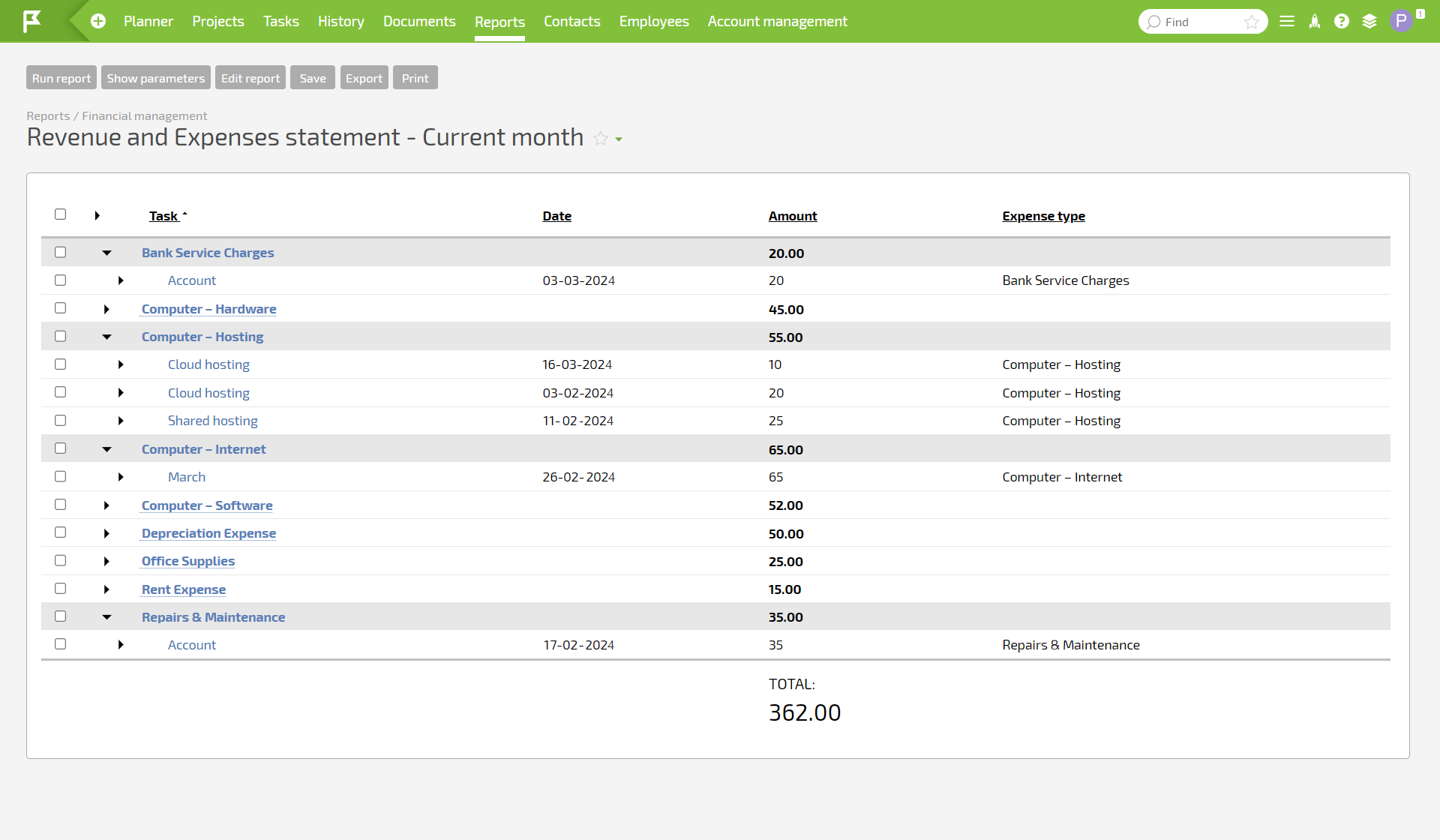
Task: Open the quick add plus menu
Action: click(97, 21)
